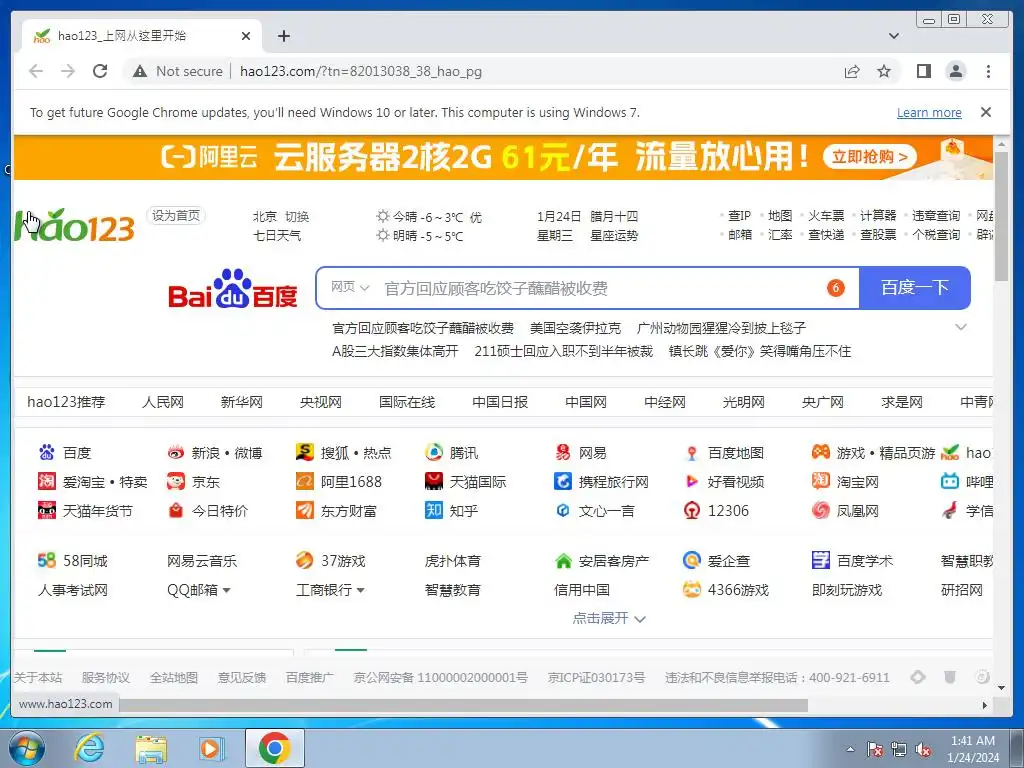The height and width of the screenshot is (768, 1024).
Task: Open 京东 icon link
Action: (176, 482)
